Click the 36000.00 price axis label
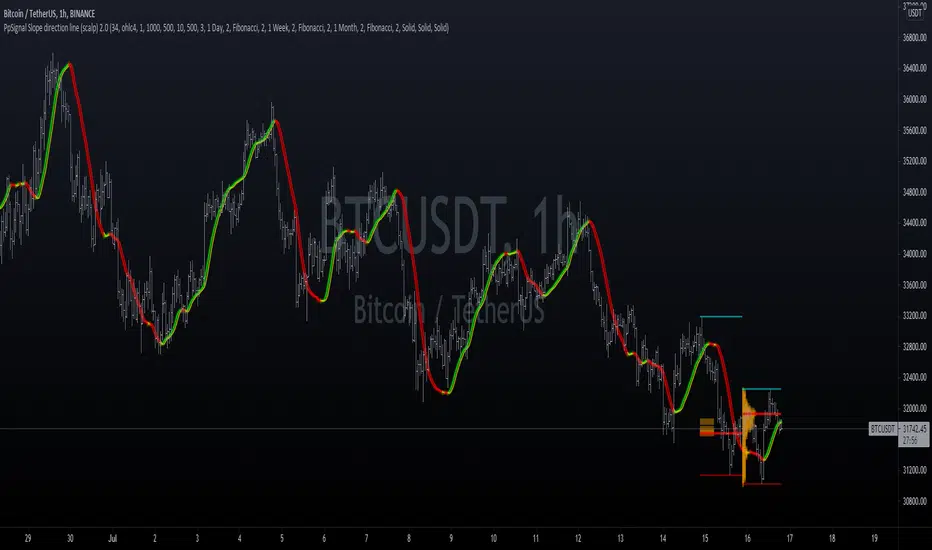The width and height of the screenshot is (932, 550). coord(914,99)
